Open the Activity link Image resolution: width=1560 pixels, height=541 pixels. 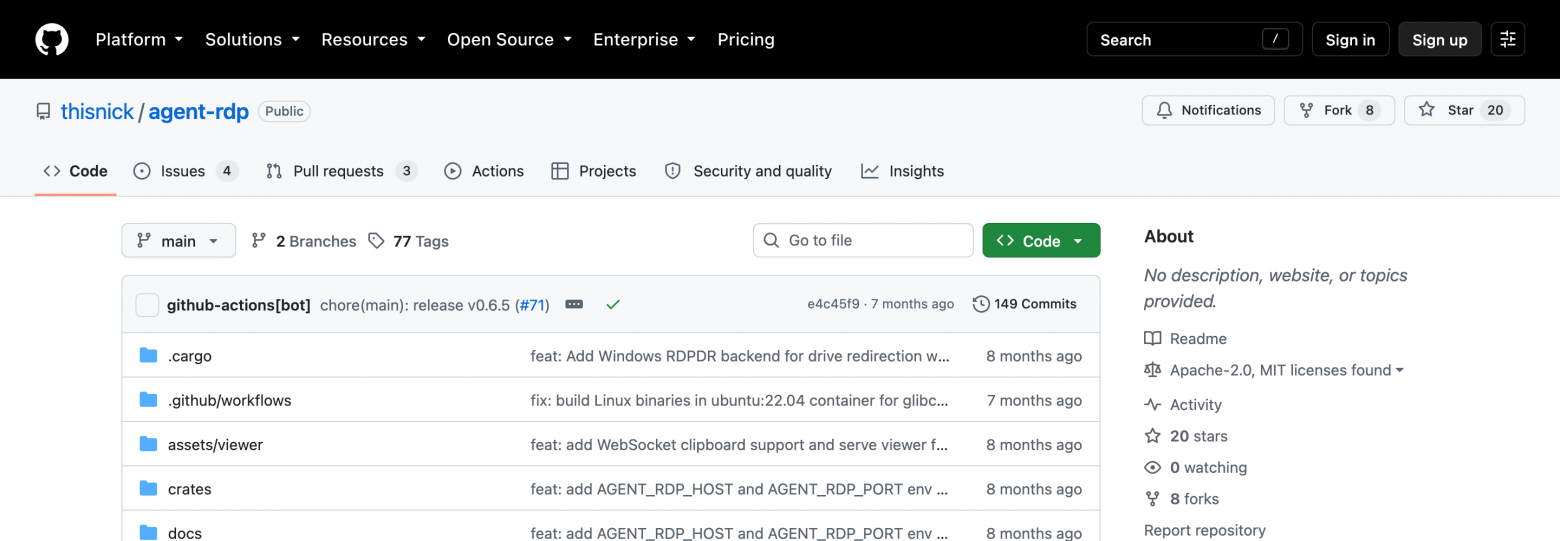(x=1184, y=405)
